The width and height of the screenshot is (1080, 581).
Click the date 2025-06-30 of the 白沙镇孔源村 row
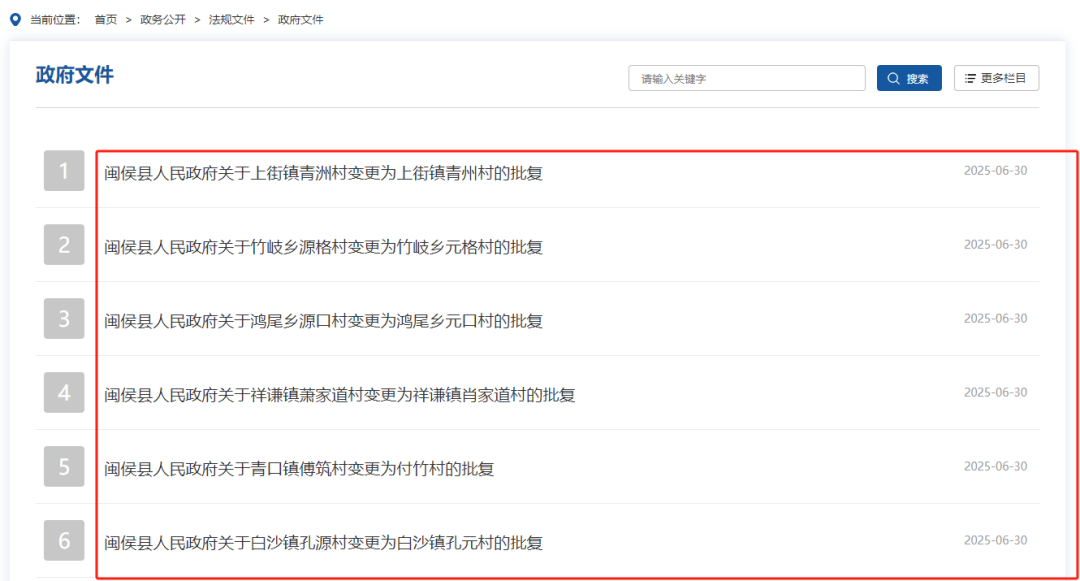pyautogui.click(x=995, y=540)
